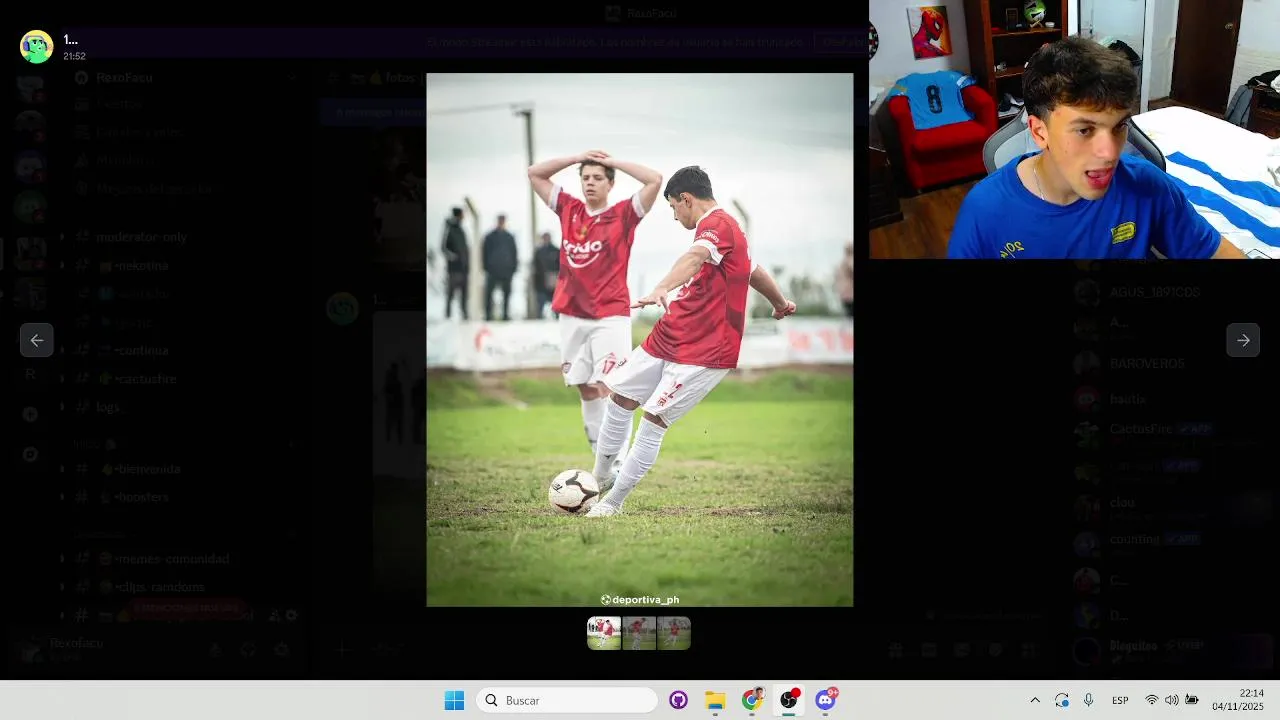Click the 21:52 timestamp under poster name
The image size is (1280, 720).
point(74,57)
